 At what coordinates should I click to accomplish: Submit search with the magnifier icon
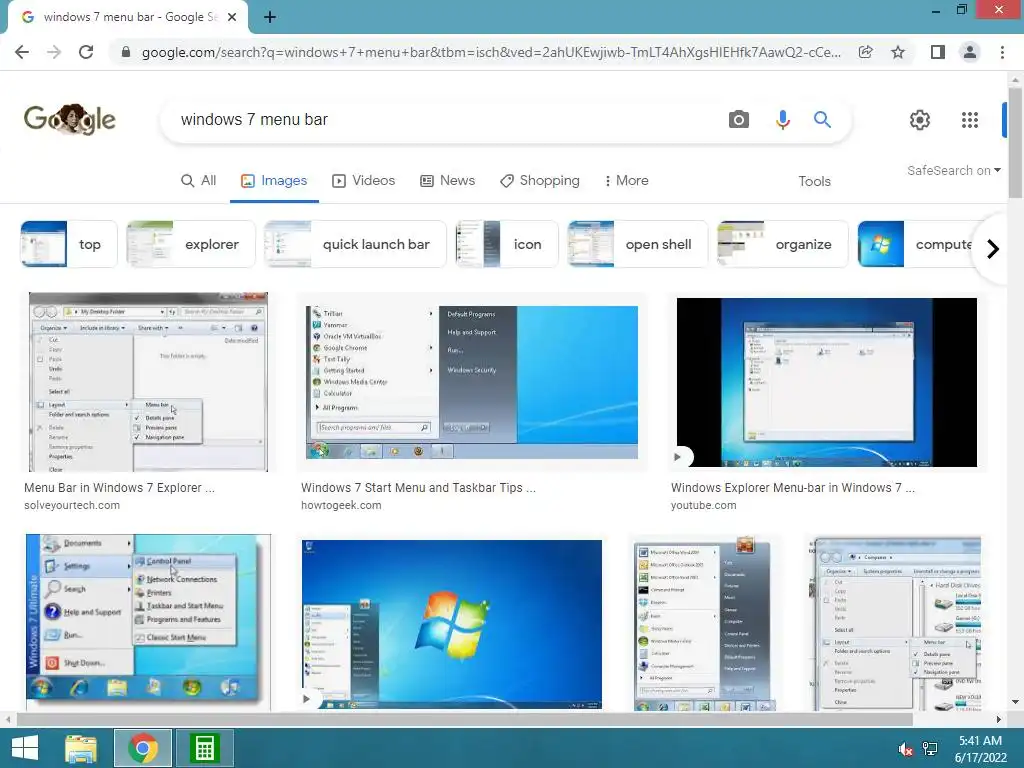click(822, 120)
